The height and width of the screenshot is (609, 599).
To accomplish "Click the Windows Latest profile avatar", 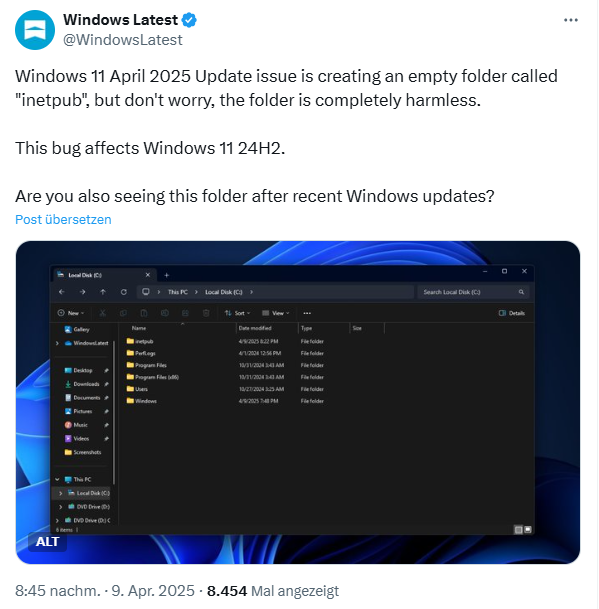I will coord(35,30).
